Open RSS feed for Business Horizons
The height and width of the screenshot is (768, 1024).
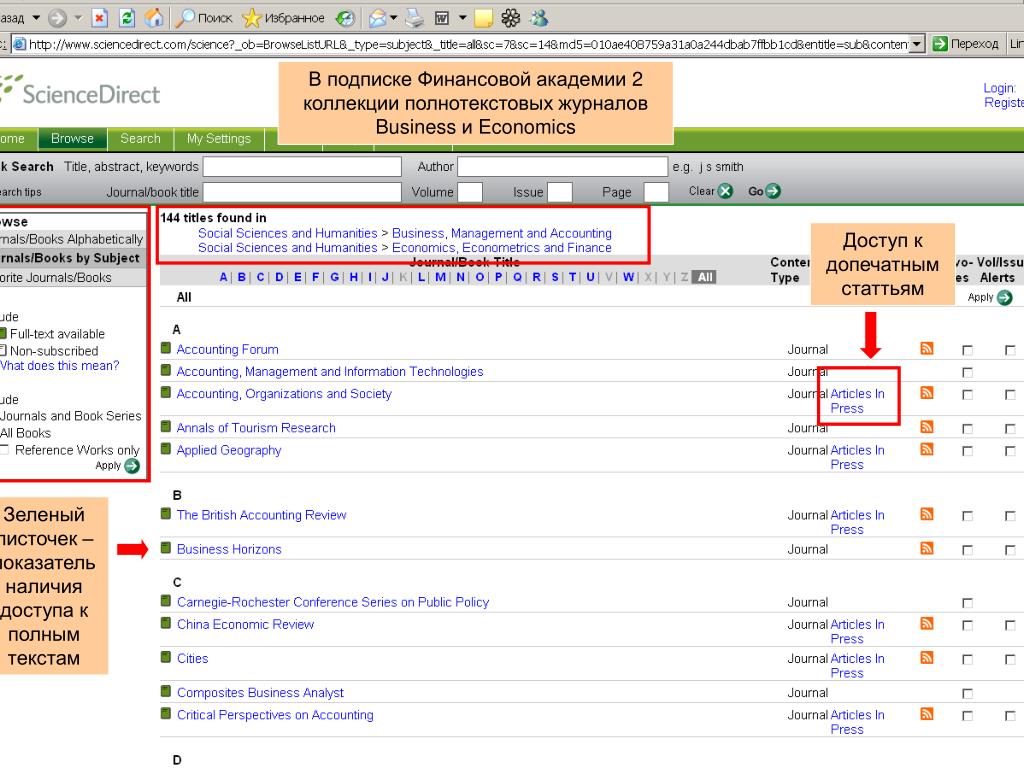[927, 548]
